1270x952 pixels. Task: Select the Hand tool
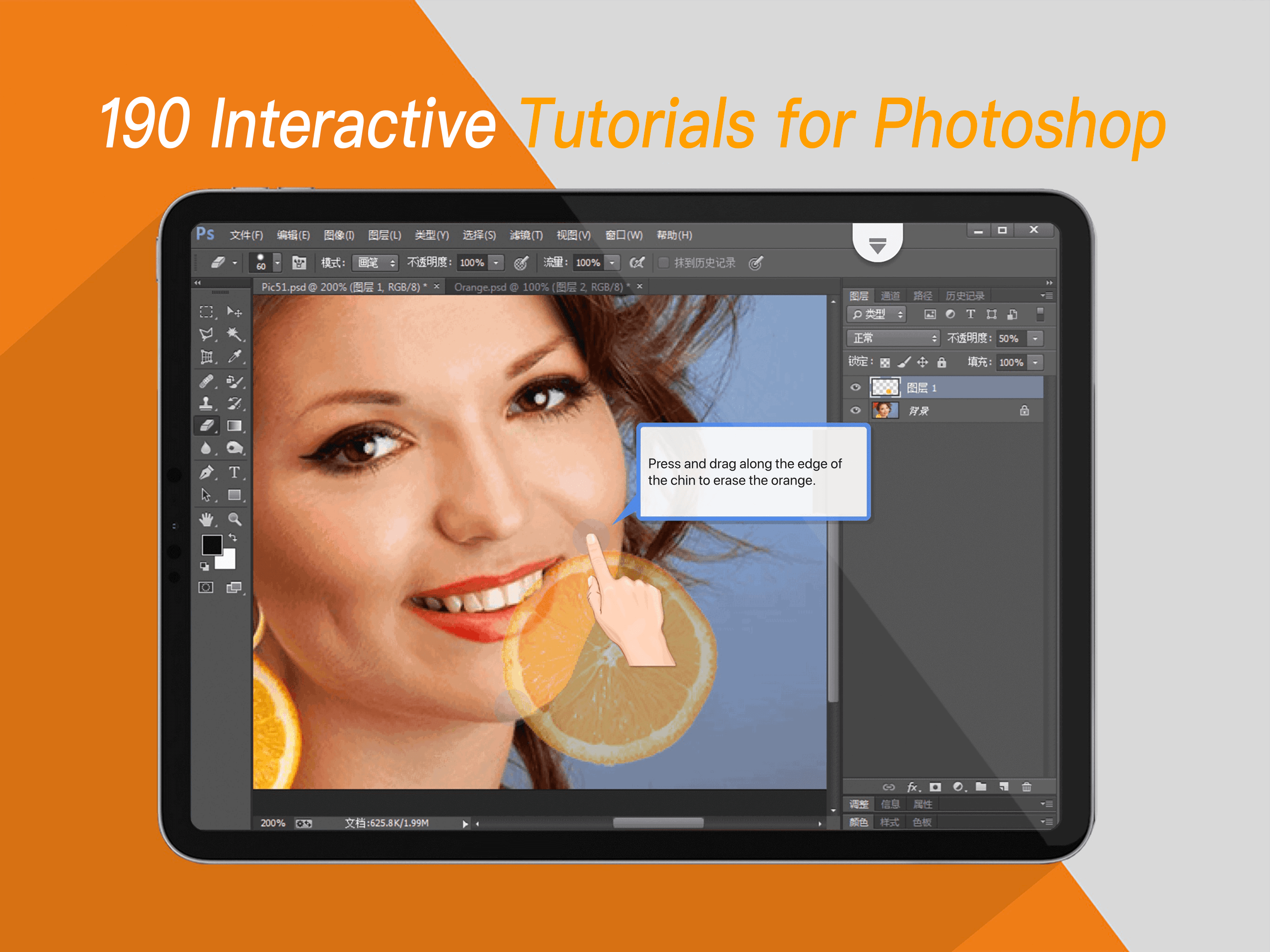click(206, 520)
